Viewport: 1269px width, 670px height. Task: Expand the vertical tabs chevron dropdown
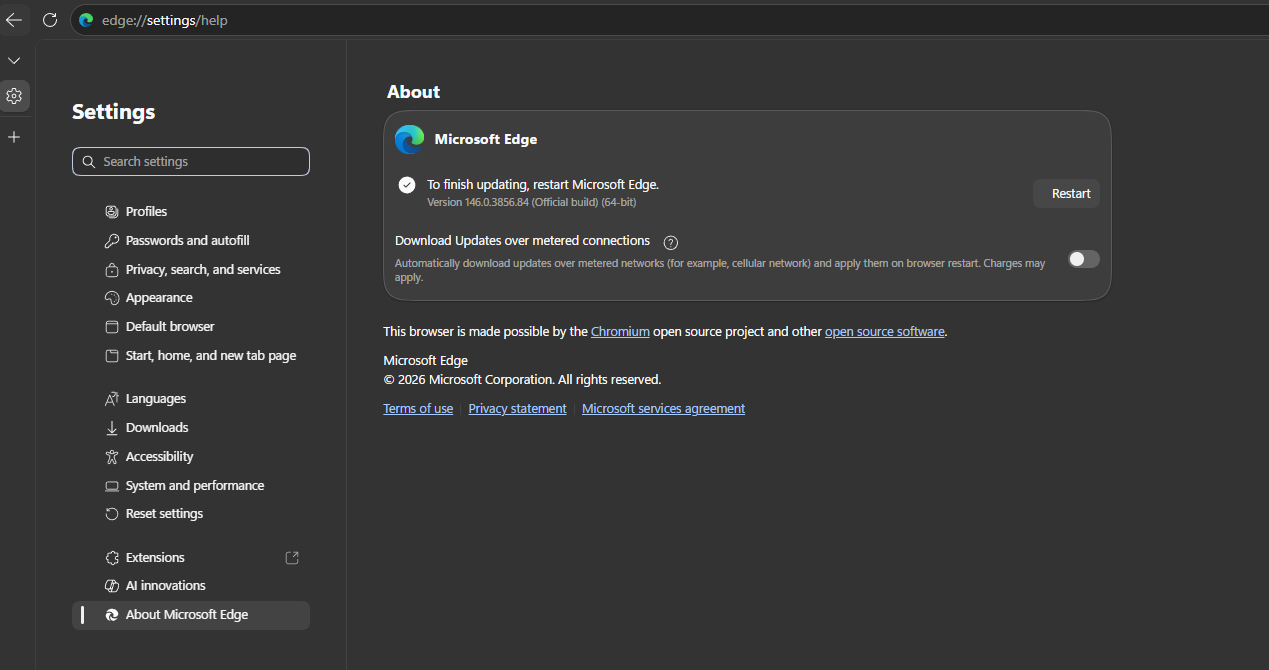[14, 61]
